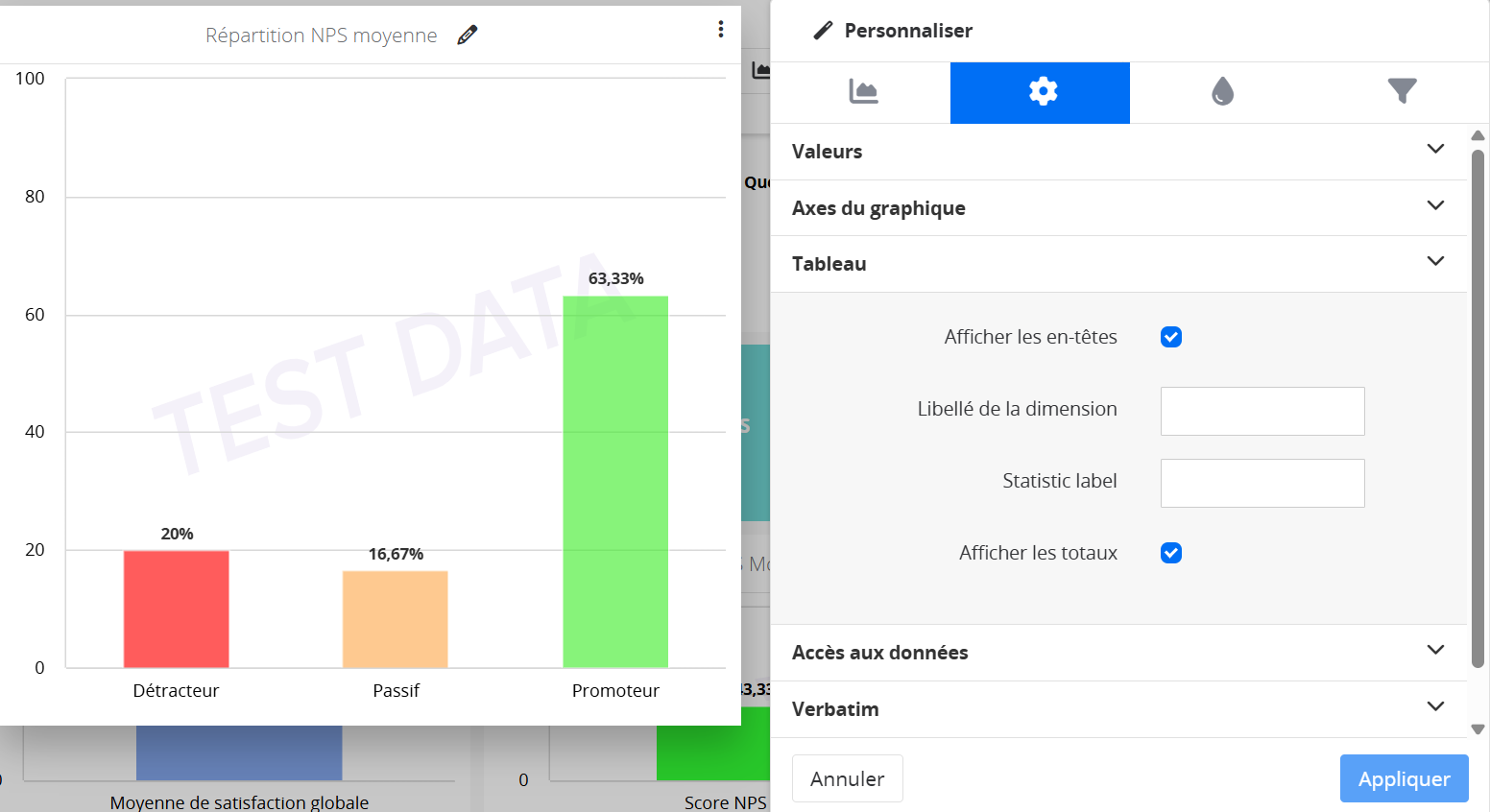Click the Libellé de la dimension field

(x=1262, y=411)
